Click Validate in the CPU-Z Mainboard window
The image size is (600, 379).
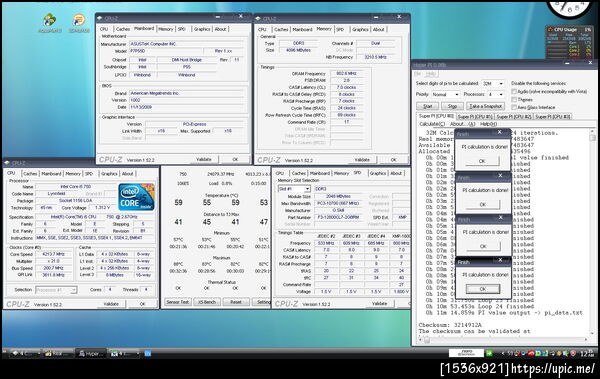(204, 159)
